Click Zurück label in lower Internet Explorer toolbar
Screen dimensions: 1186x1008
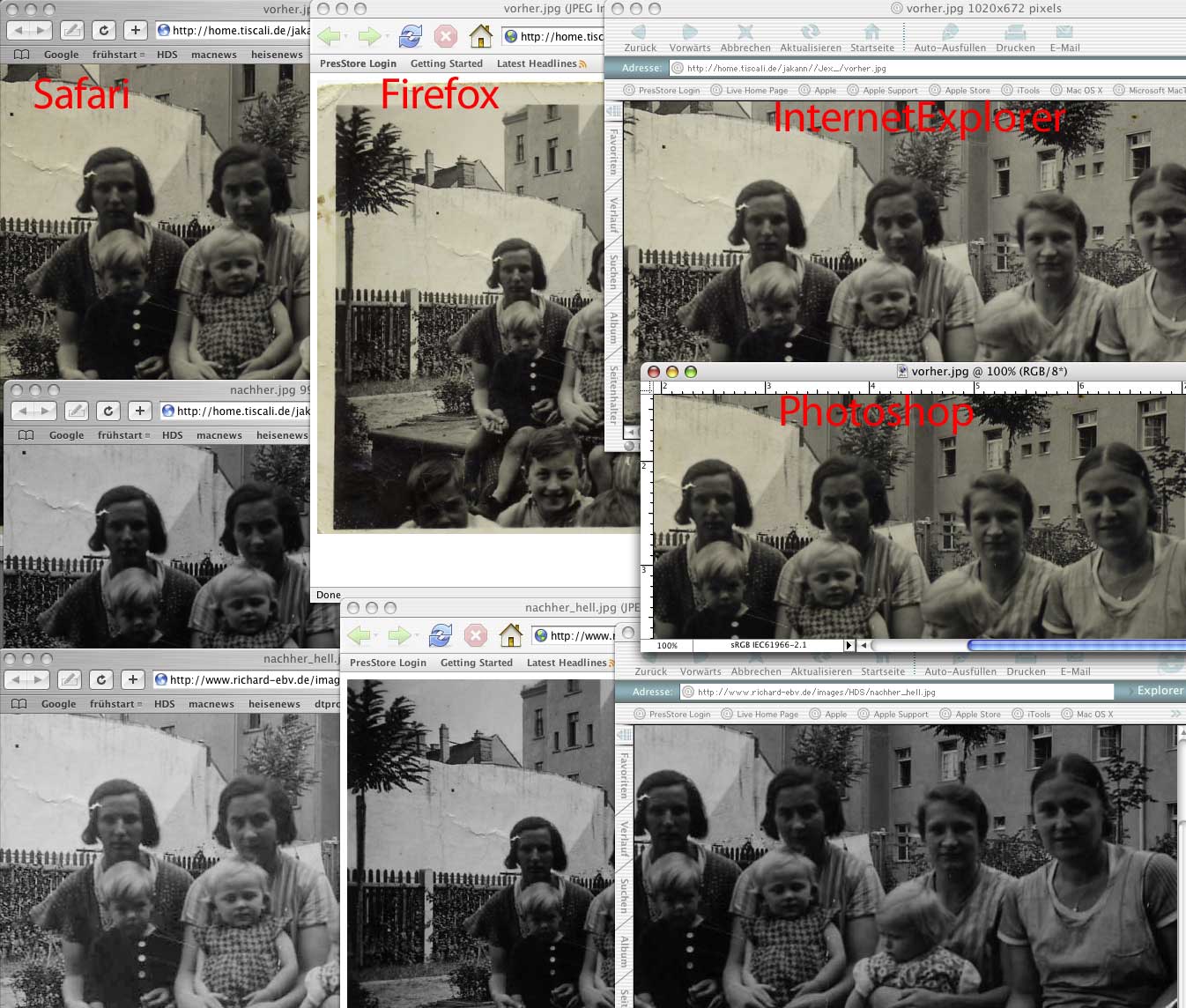(x=650, y=671)
